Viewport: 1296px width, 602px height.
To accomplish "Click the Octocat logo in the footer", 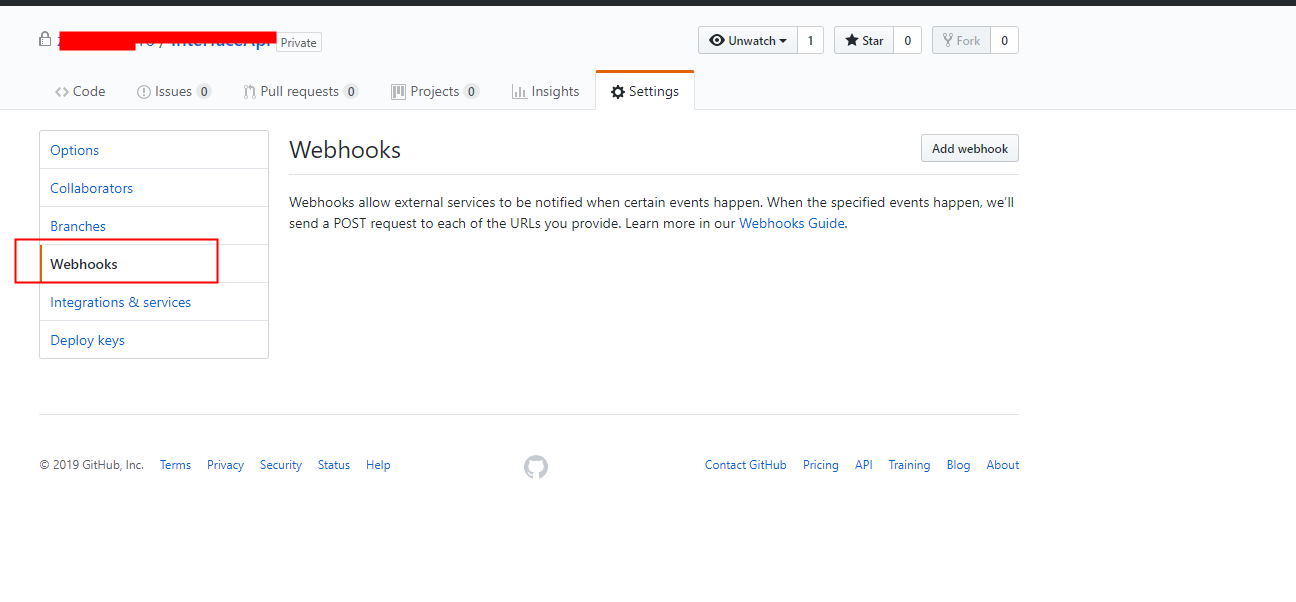I will pyautogui.click(x=535, y=466).
